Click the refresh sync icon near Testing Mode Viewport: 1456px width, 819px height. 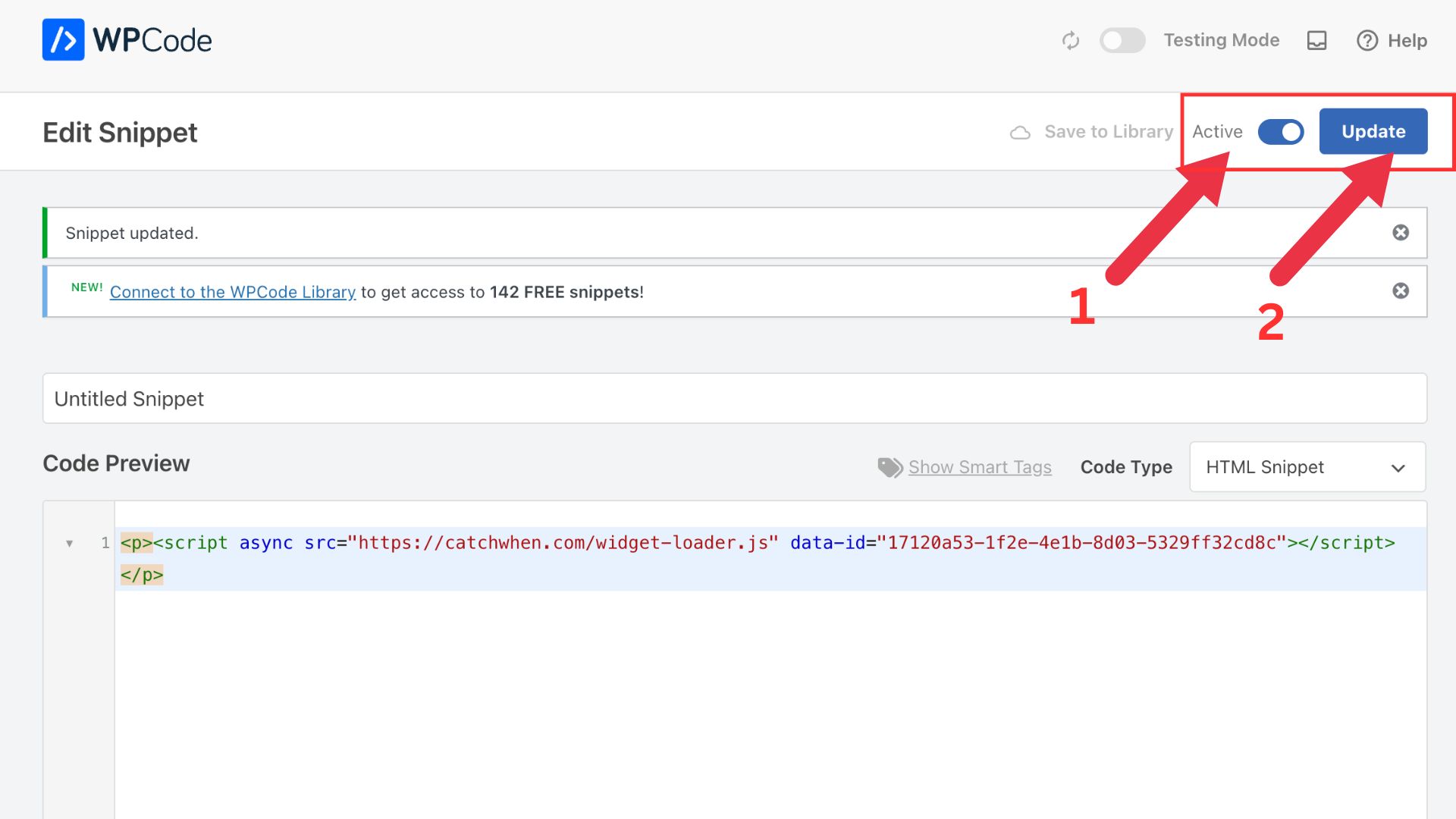(x=1070, y=40)
